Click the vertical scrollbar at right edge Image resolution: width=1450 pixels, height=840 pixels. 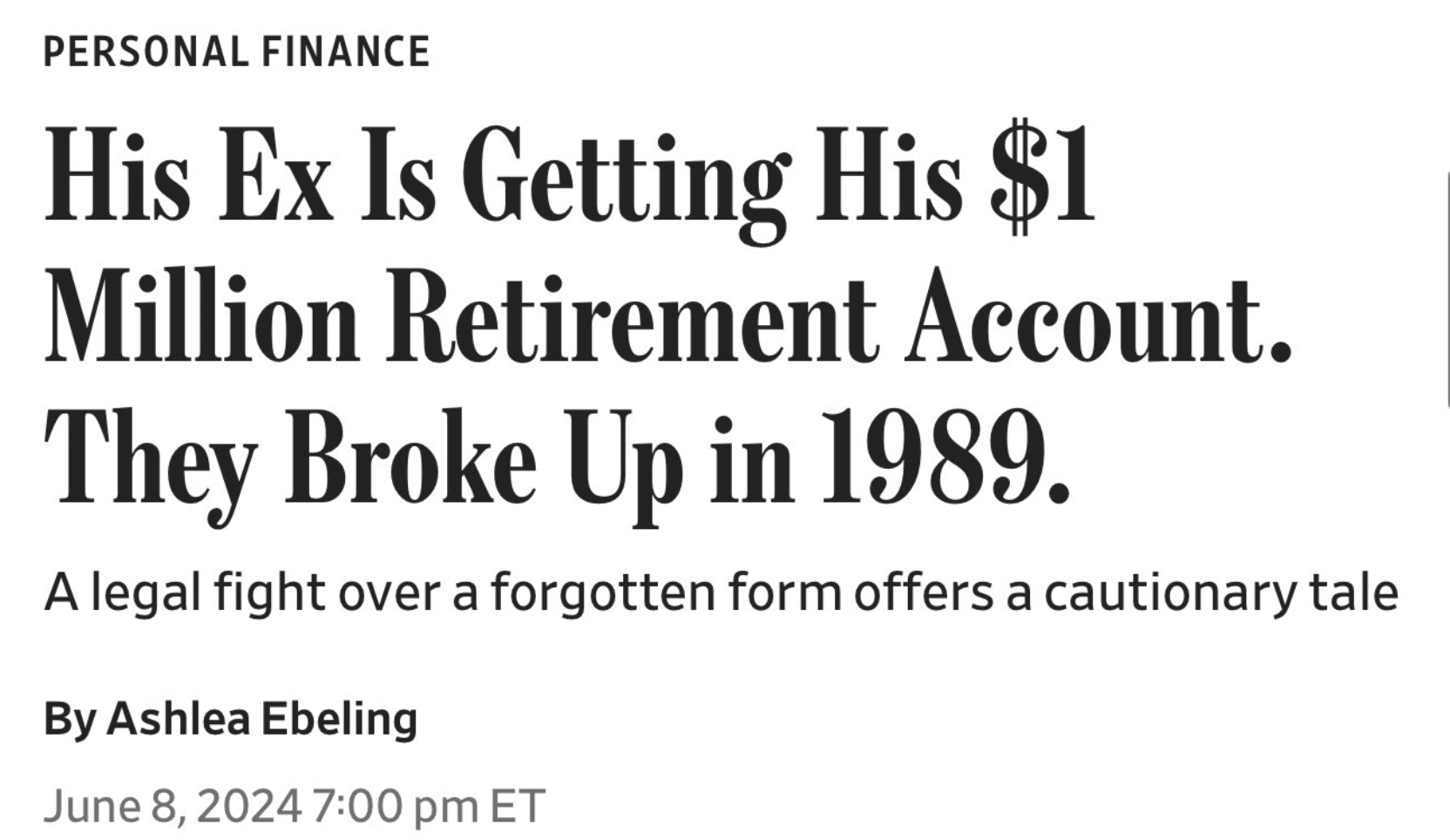coord(1446,288)
